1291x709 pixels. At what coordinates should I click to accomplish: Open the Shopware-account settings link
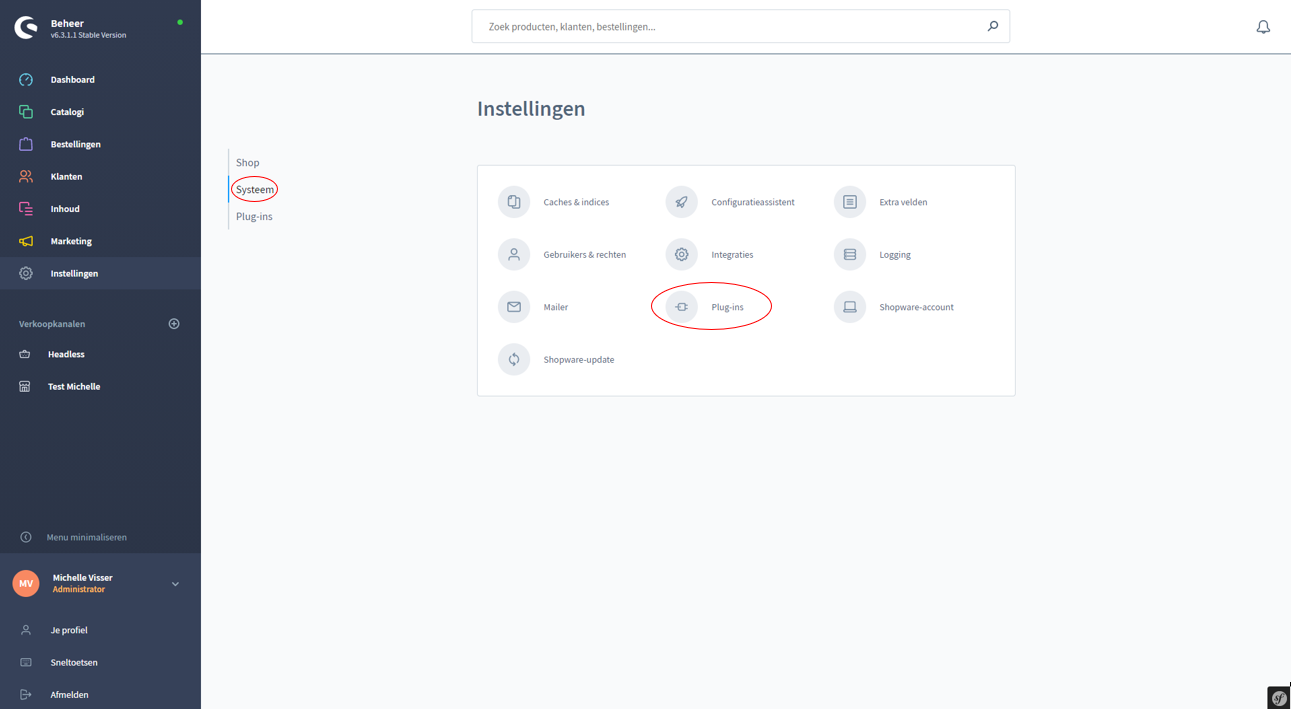click(916, 307)
